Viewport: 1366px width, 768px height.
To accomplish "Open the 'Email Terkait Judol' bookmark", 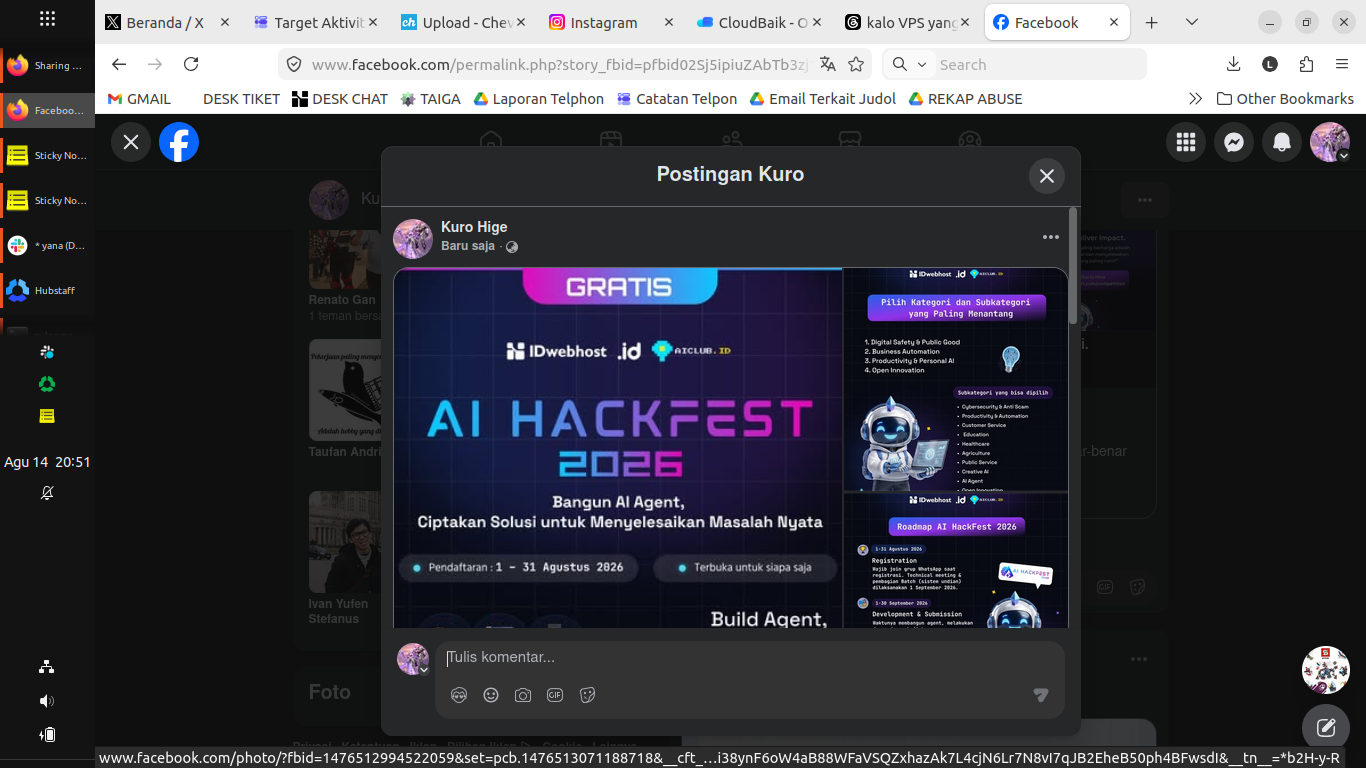I will pos(823,99).
